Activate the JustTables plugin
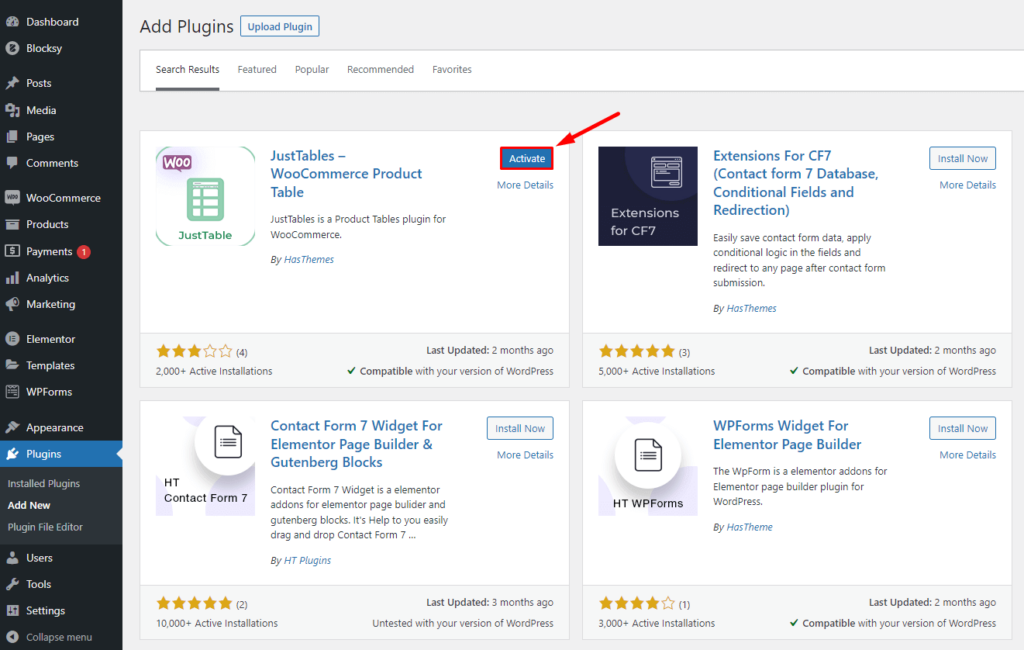The image size is (1024, 650). [527, 158]
